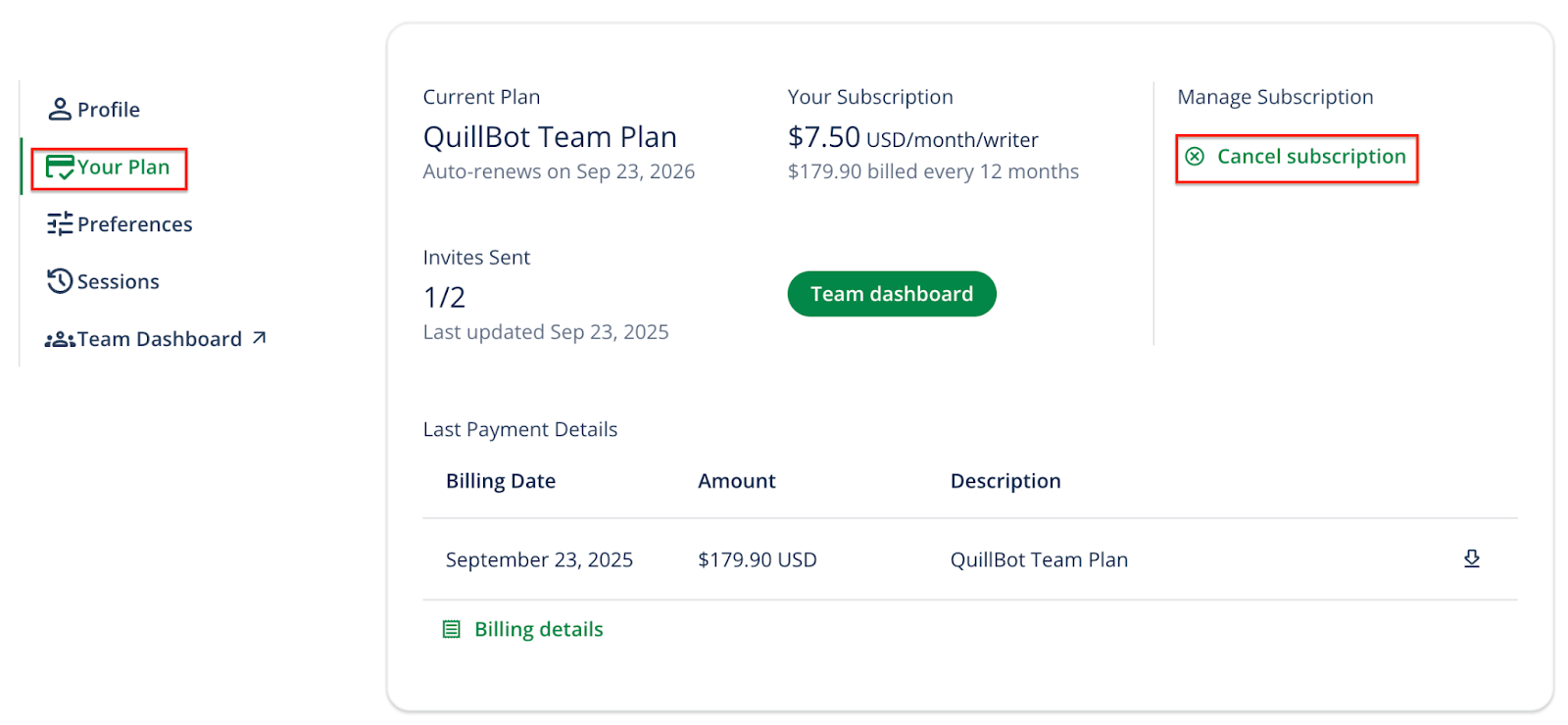Screen dimensions: 1568x725
Task: Click the Your Plan card icon
Action: coord(60,168)
